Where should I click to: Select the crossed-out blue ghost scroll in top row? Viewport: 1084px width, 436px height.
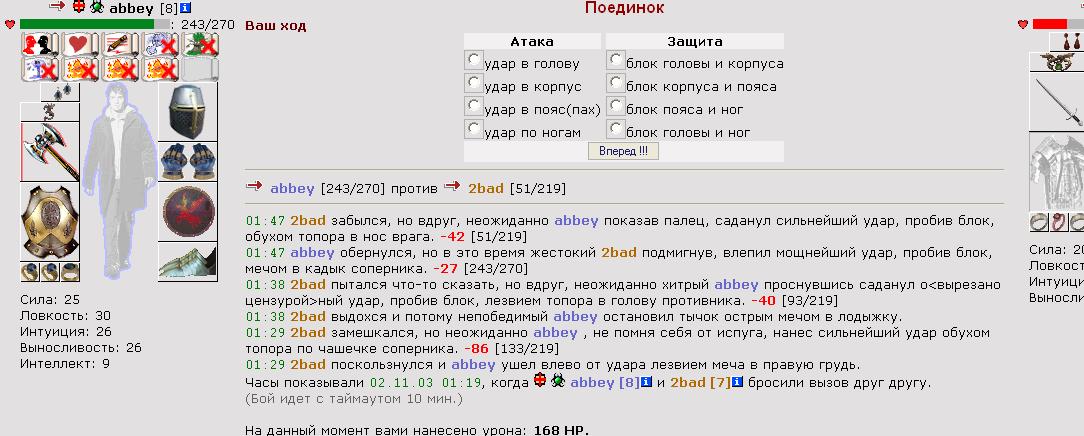click(x=160, y=45)
